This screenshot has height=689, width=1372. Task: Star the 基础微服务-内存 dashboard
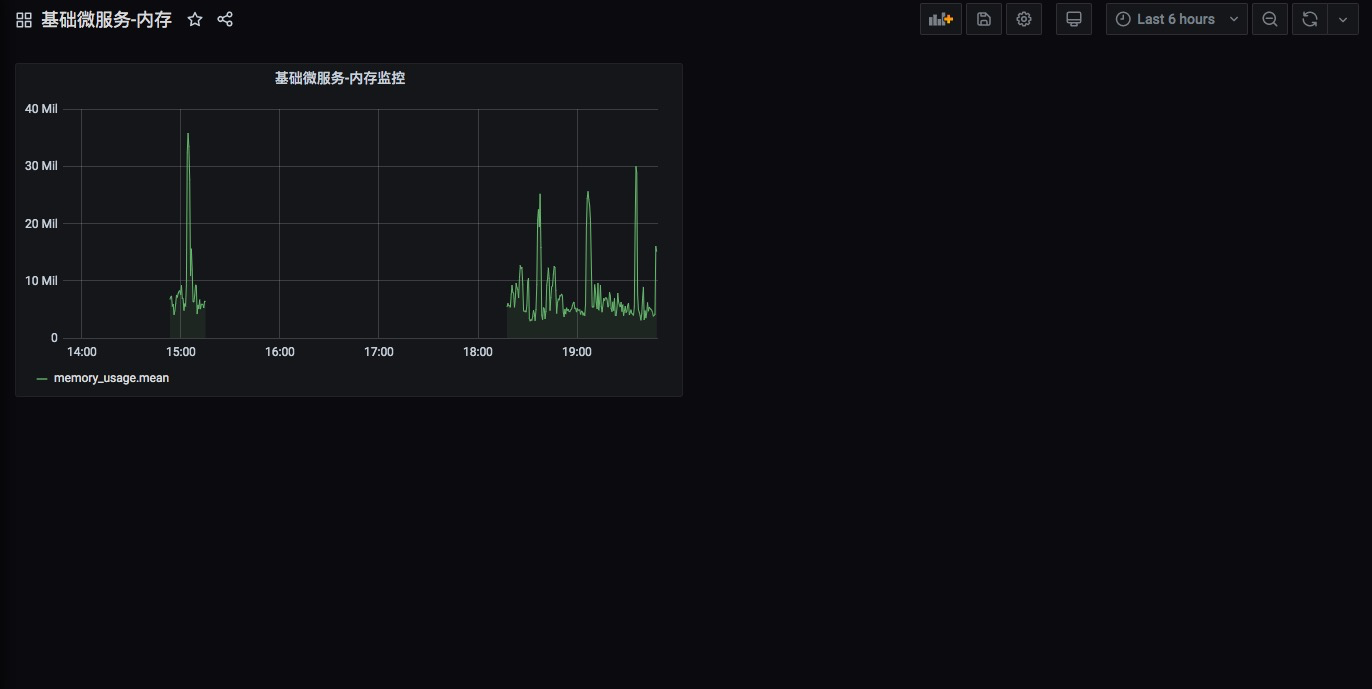[195, 19]
